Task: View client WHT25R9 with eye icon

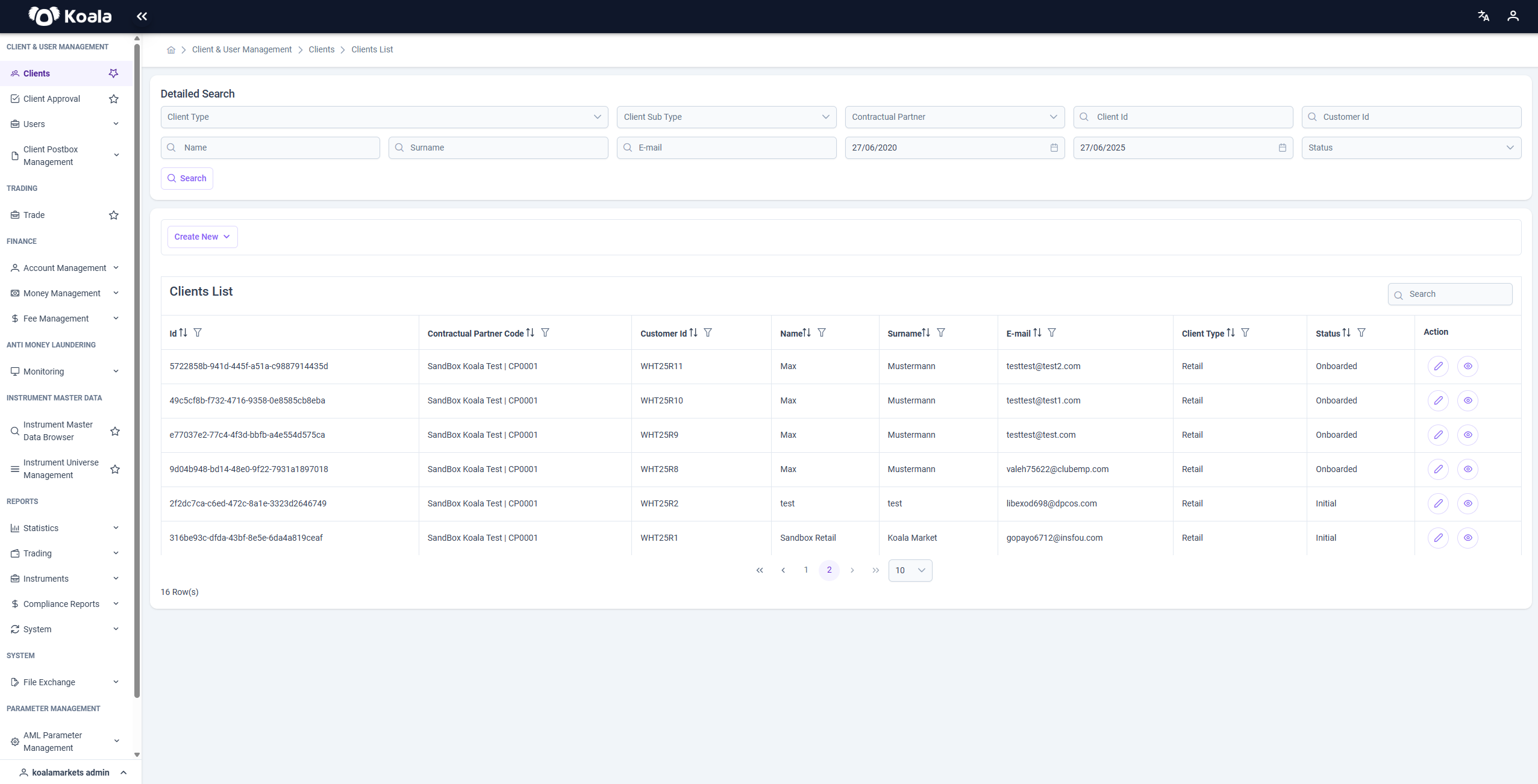Action: [1468, 435]
